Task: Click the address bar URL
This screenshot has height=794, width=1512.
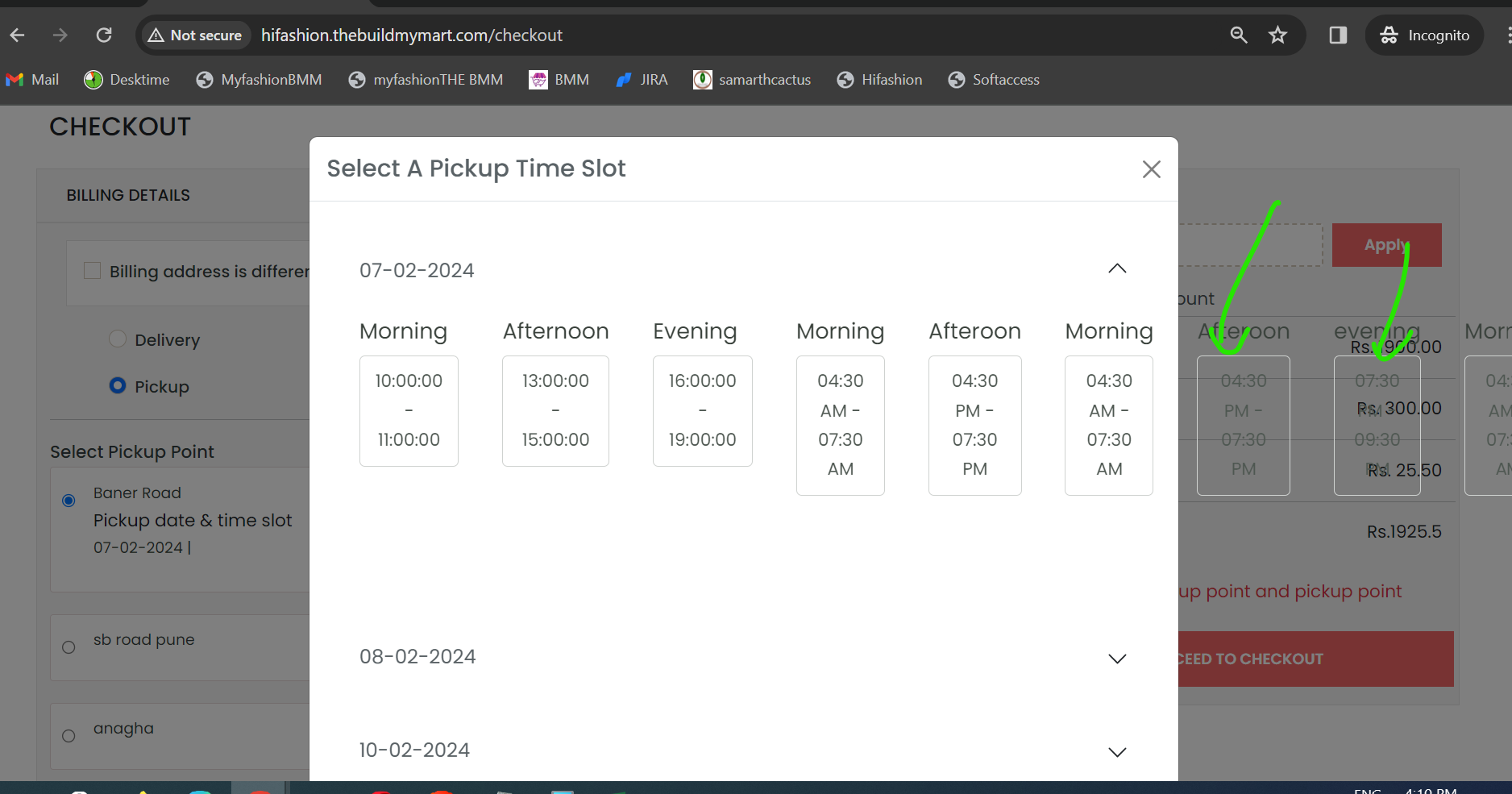Action: [412, 35]
